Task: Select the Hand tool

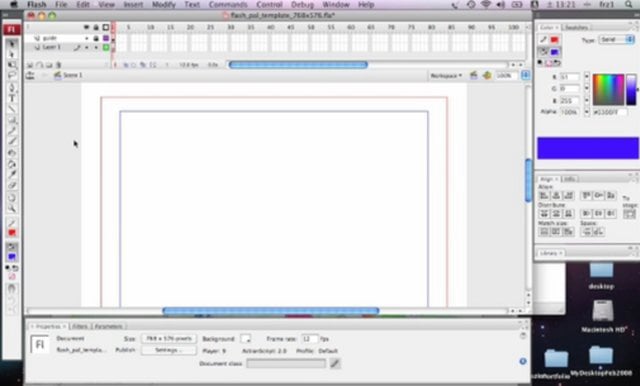Action: (12, 198)
